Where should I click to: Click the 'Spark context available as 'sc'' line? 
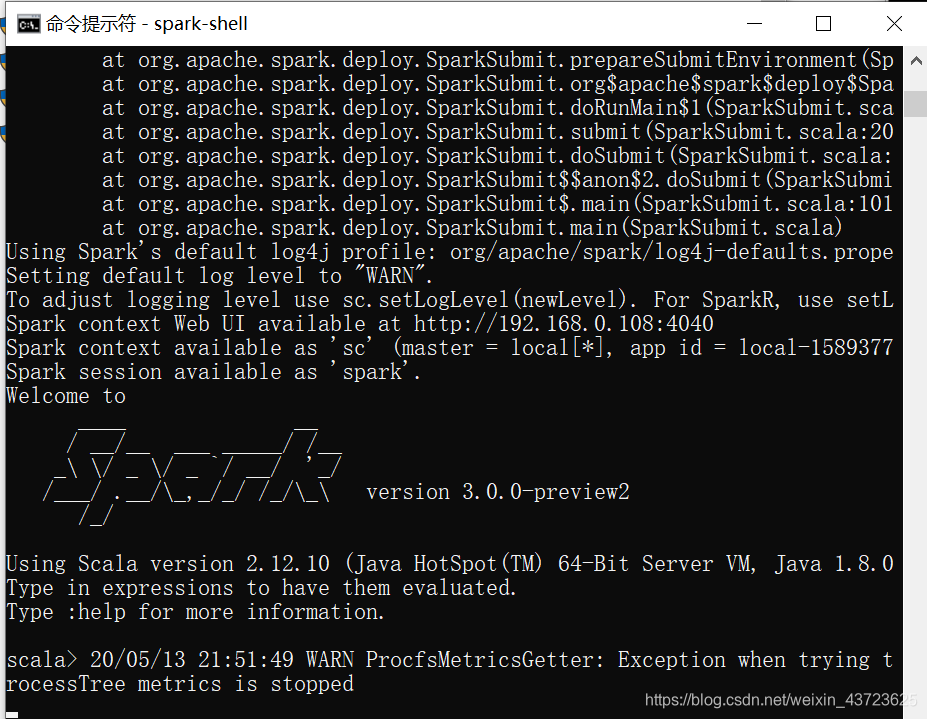click(x=450, y=348)
